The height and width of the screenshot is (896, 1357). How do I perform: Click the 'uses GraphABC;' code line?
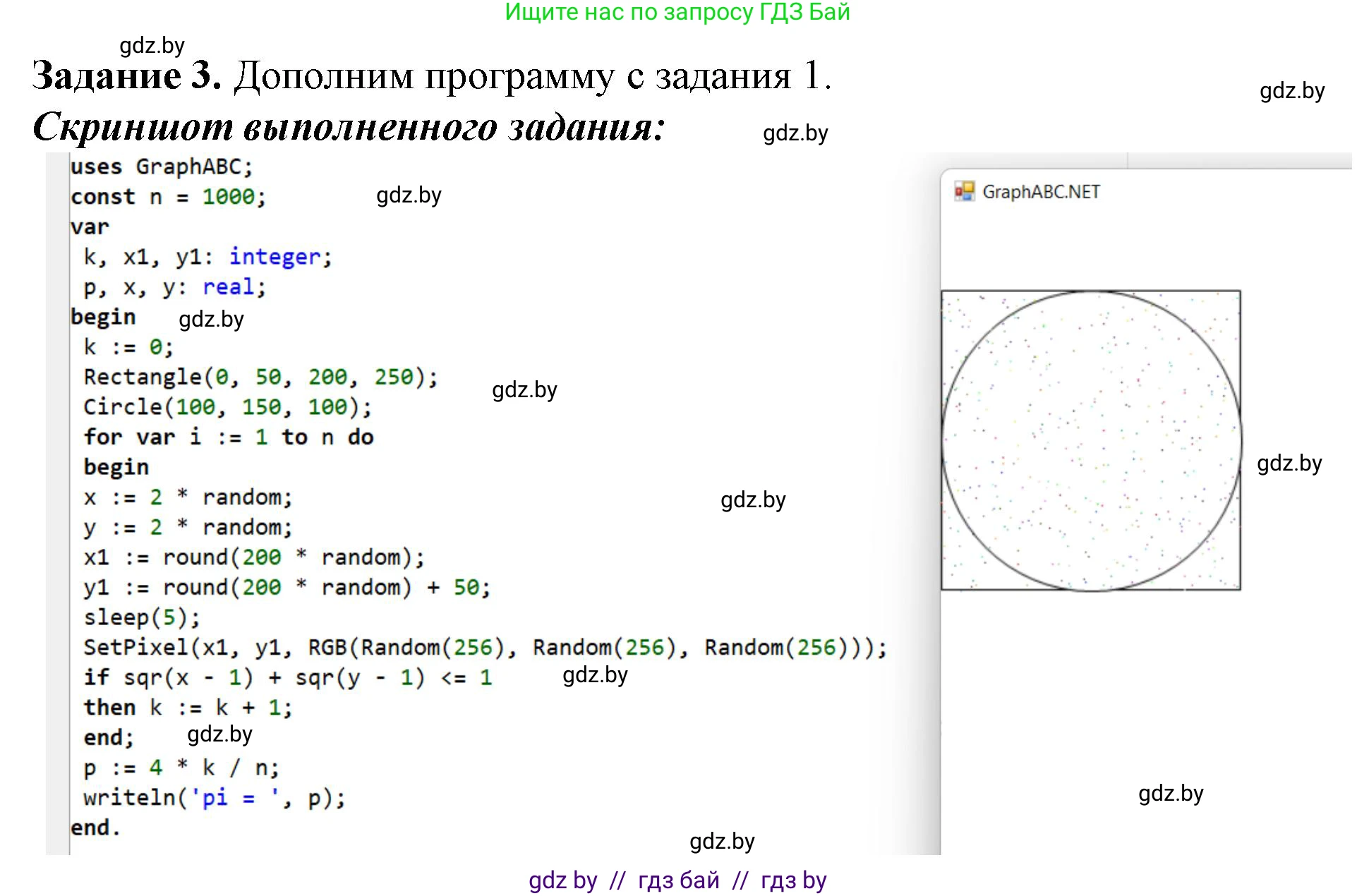point(161,167)
